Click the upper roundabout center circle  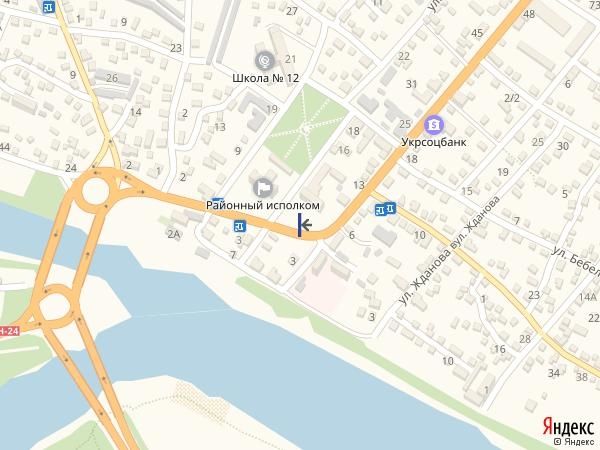pos(96,191)
